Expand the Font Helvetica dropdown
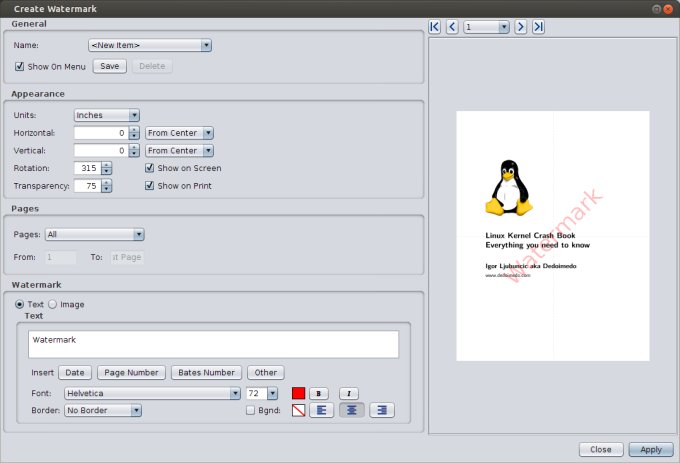The width and height of the screenshot is (680, 463). click(152, 393)
